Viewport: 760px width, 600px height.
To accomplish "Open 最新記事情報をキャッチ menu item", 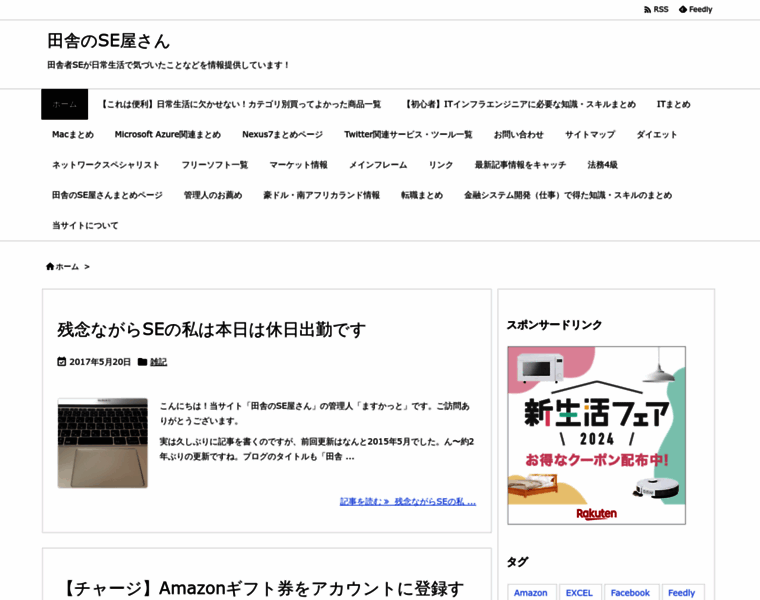I will tap(520, 165).
